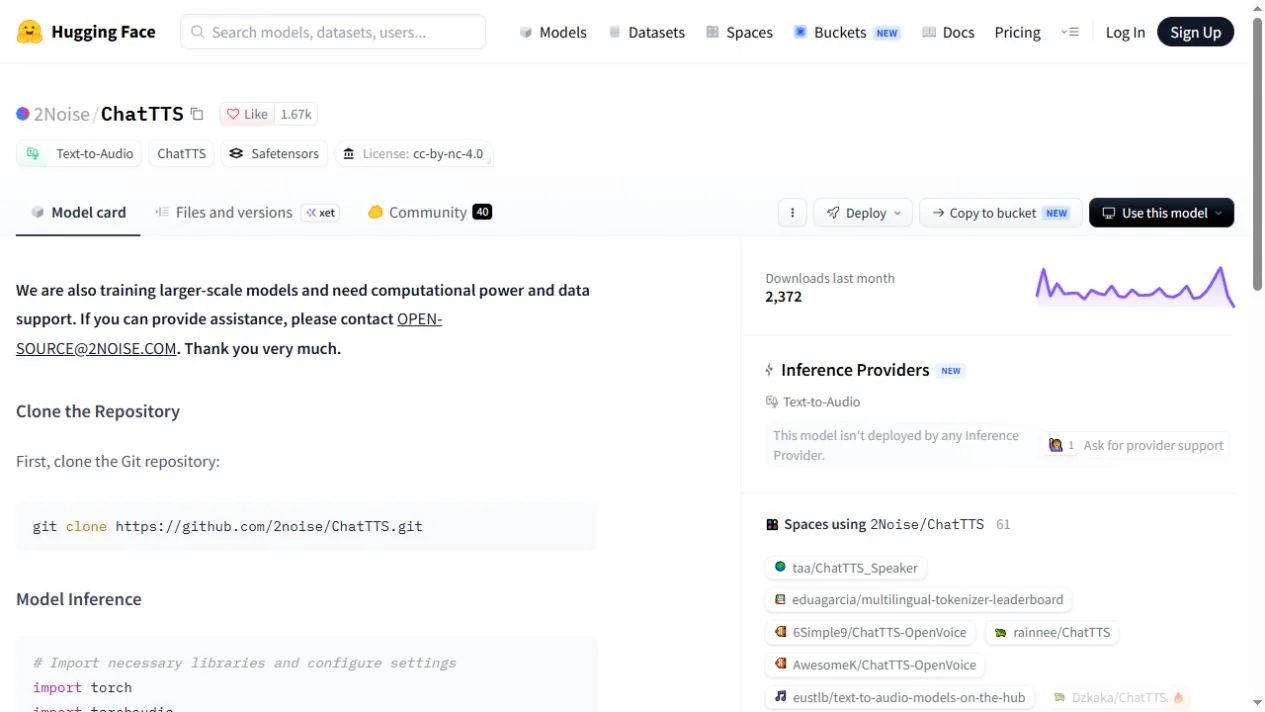This screenshot has height=712, width=1265.
Task: Open the taa/ChatTTS_Speaker space
Action: [x=846, y=568]
